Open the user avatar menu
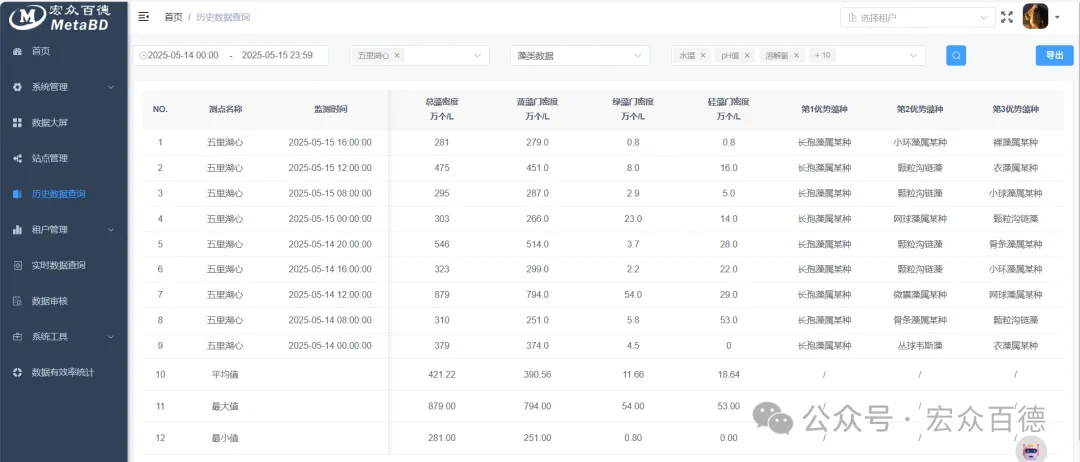The image size is (1080, 462). tap(1035, 17)
